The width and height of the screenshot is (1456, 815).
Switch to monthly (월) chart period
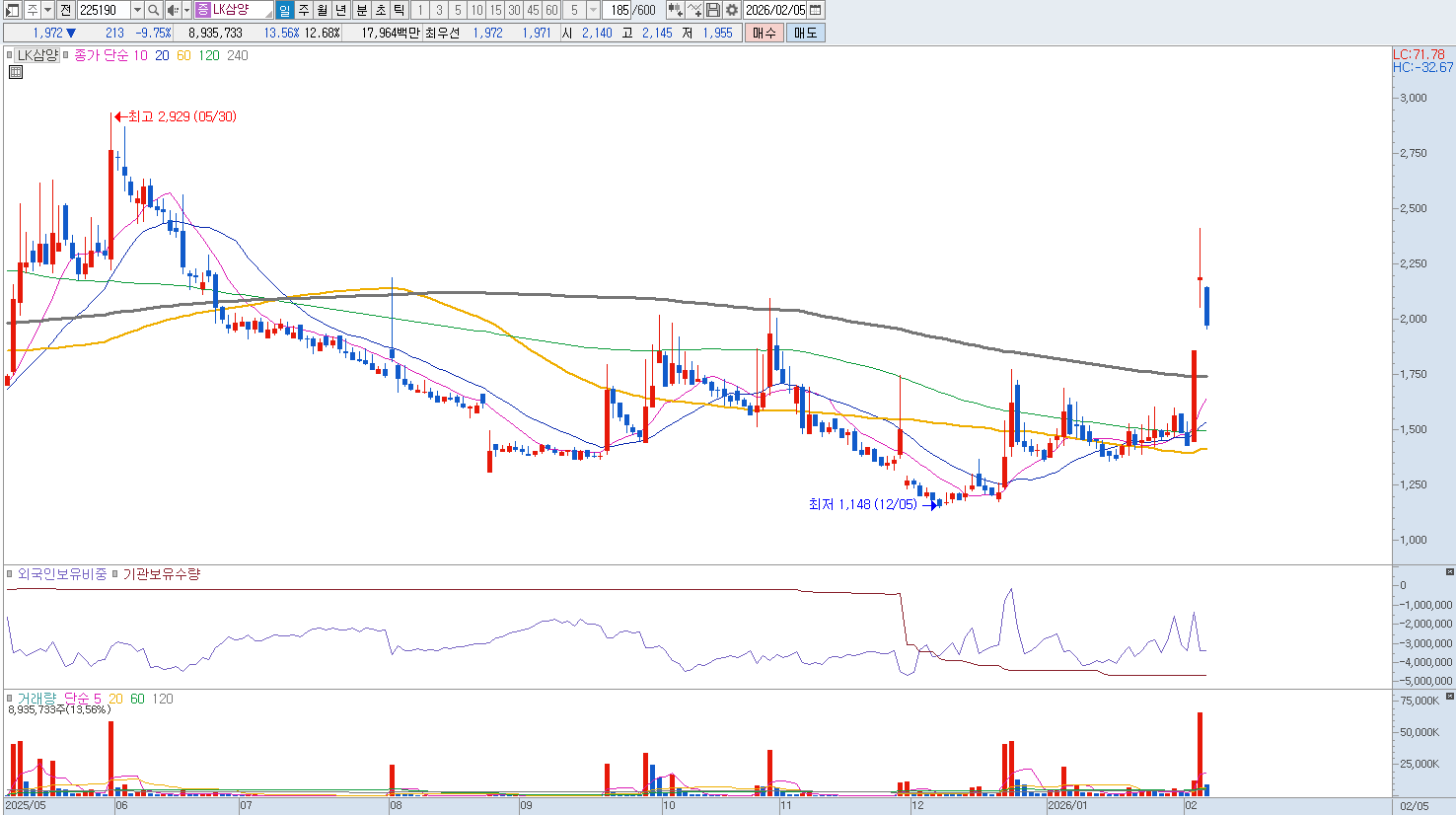323,10
